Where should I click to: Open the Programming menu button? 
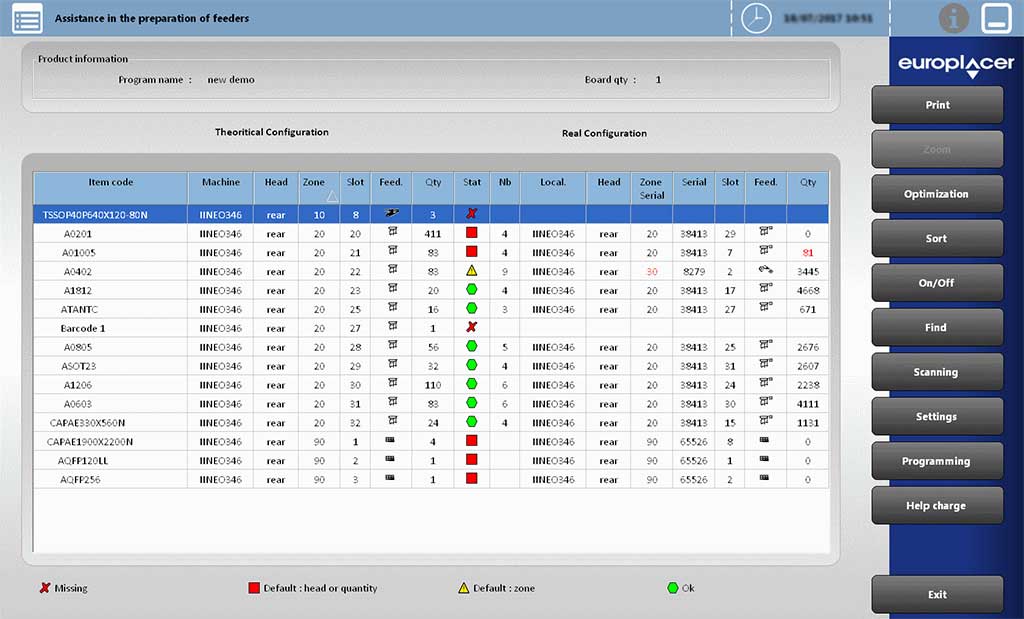coord(937,461)
